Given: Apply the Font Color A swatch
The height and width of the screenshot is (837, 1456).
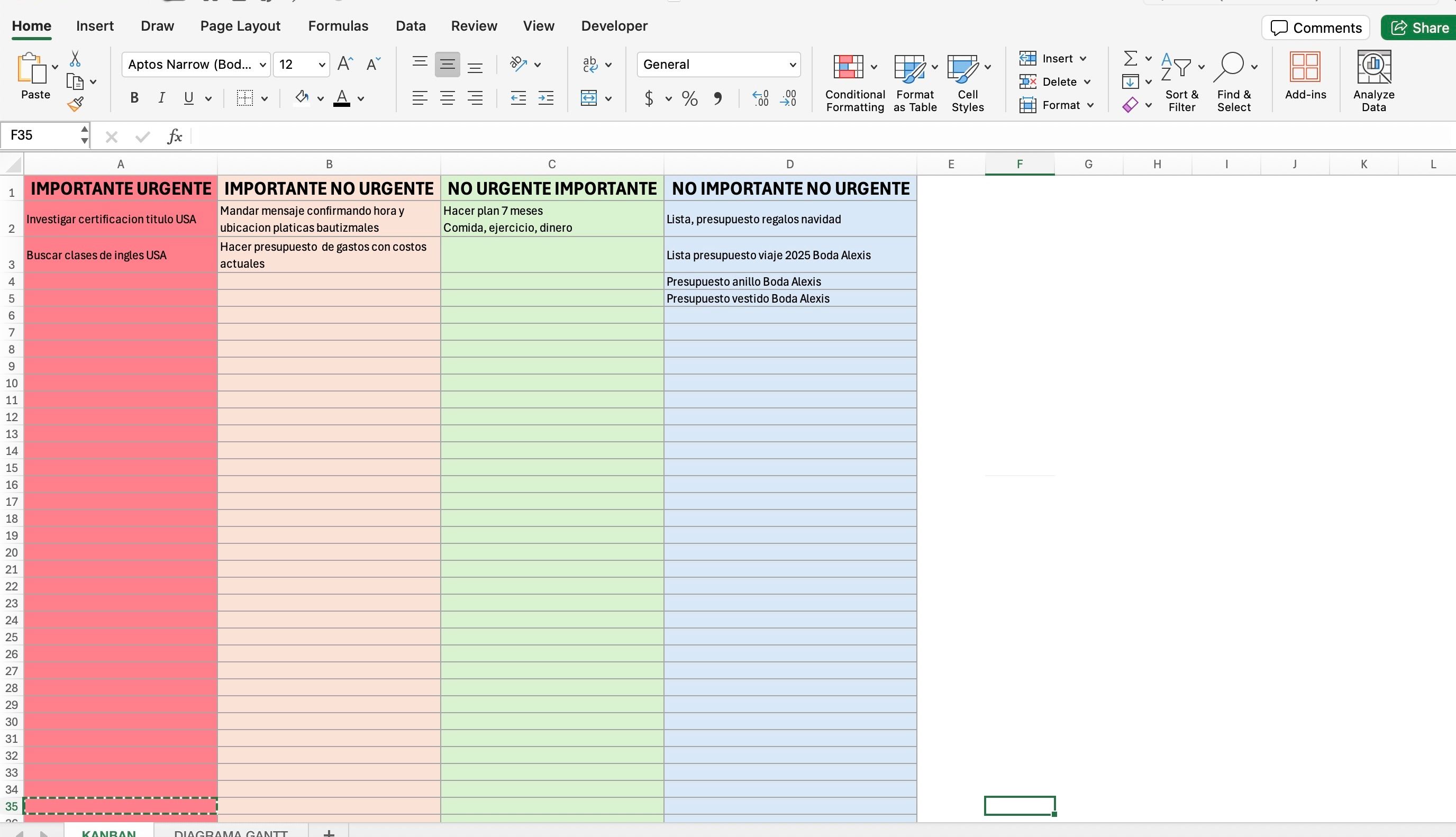Looking at the screenshot, I should point(342,98).
